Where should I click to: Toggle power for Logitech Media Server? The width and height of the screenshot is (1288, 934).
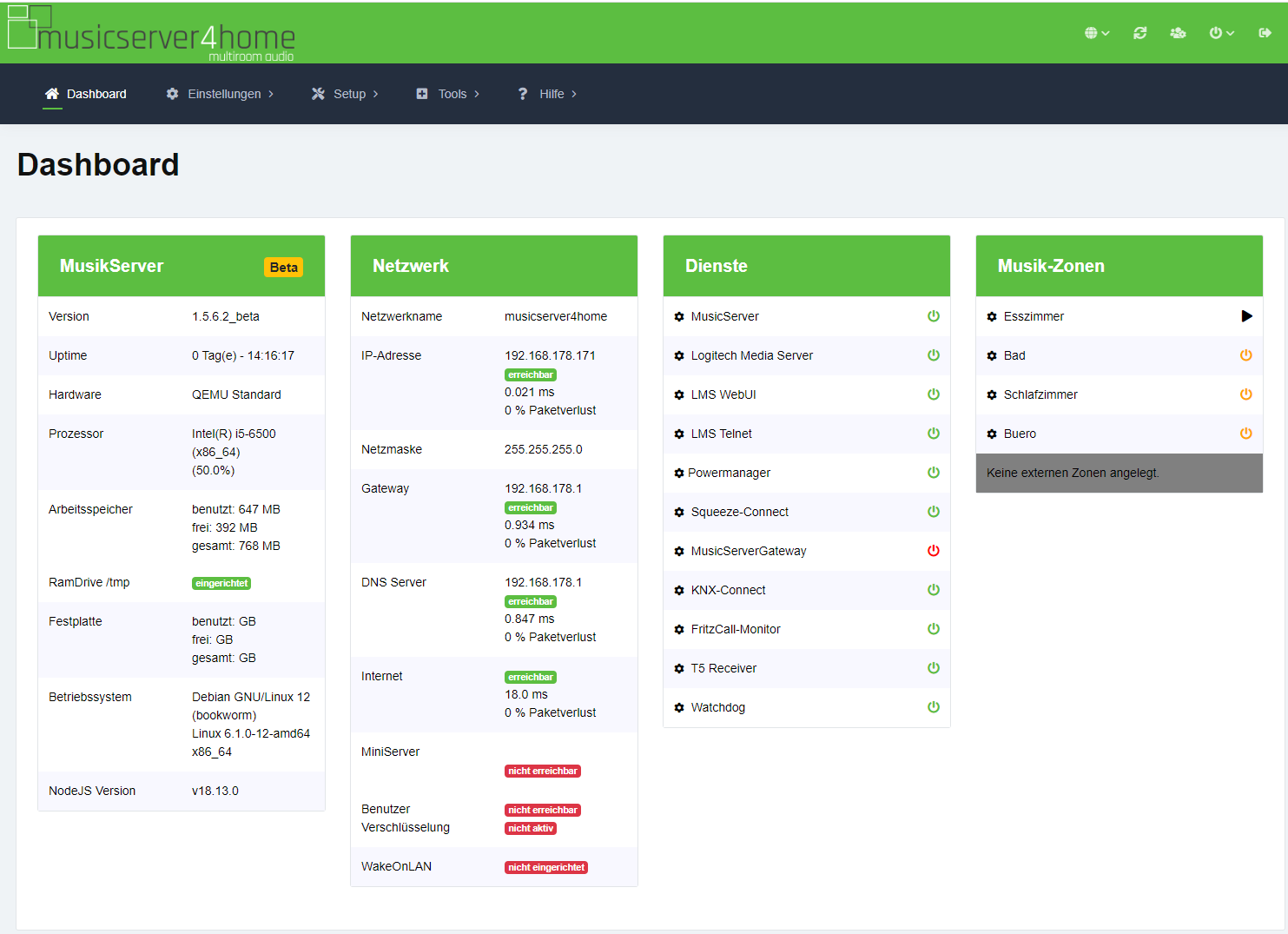[934, 355]
